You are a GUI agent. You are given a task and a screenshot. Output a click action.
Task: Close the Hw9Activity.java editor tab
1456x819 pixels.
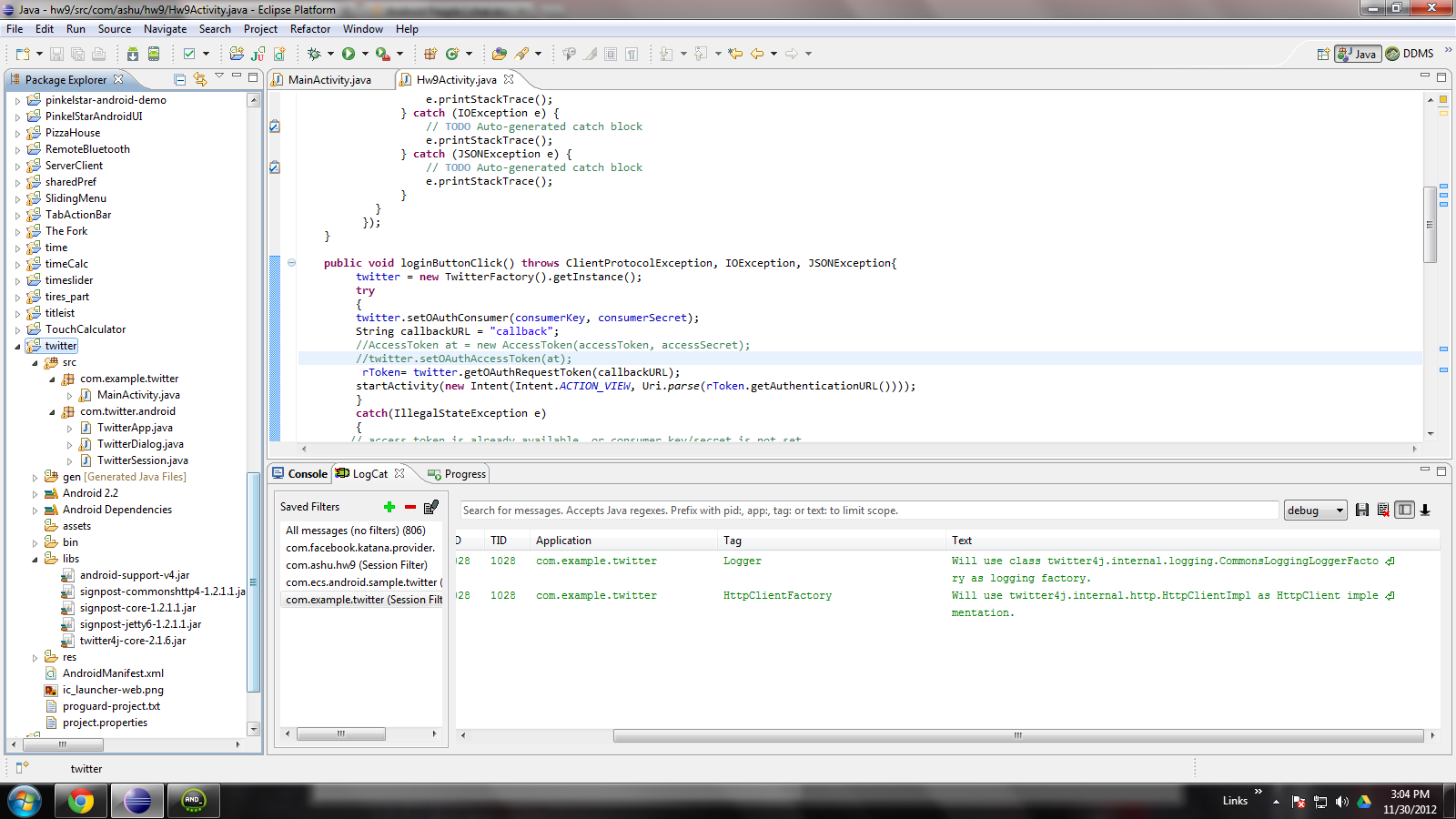tap(509, 79)
